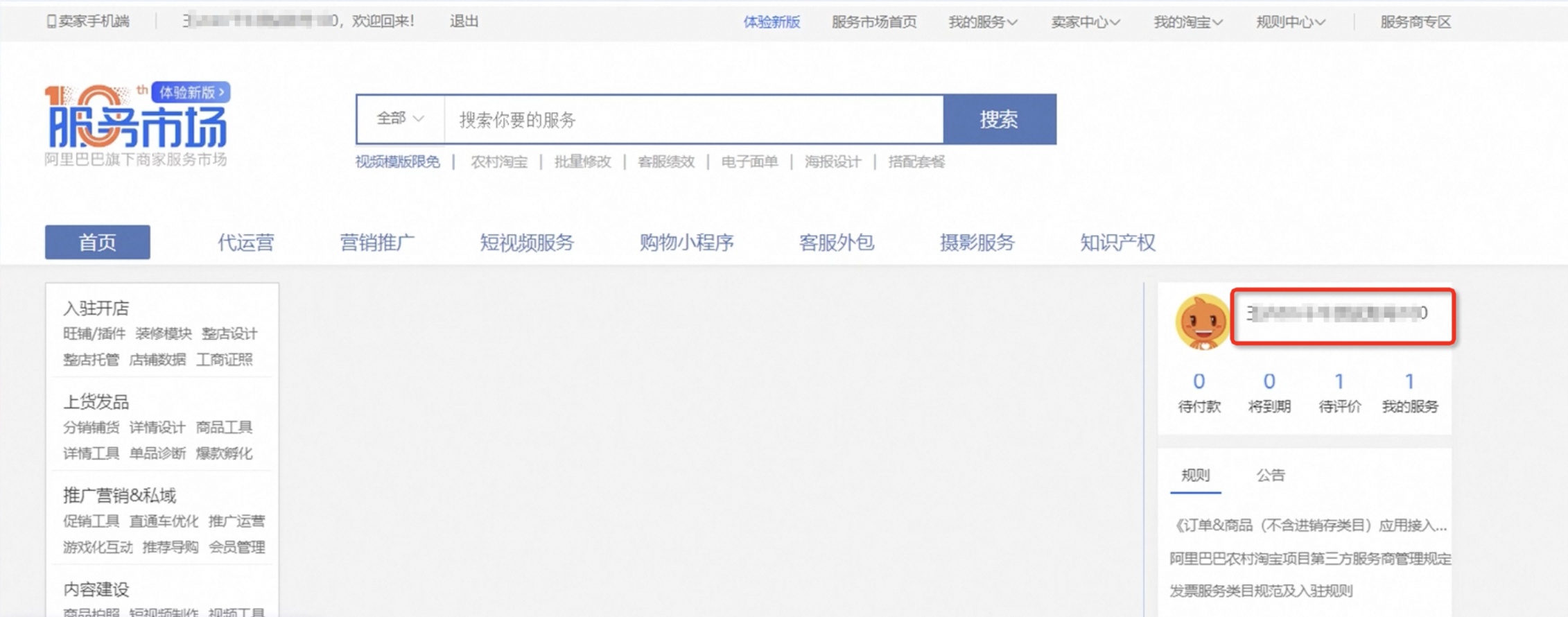Click the blue 搜索 button
This screenshot has width=1568, height=617.
click(1000, 119)
